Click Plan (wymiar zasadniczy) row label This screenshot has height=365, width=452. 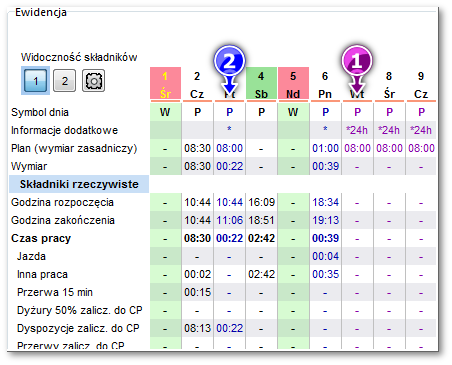tap(74, 148)
